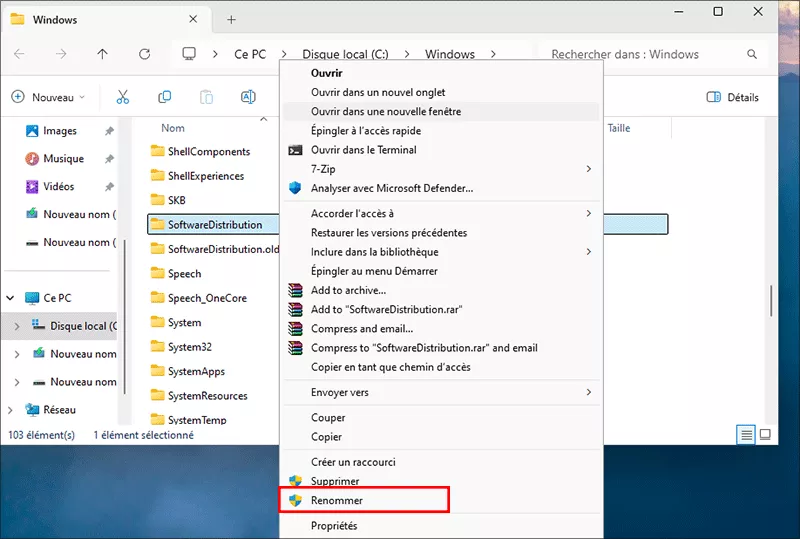
Task: Select Analyser avec Microsoft Defender option
Action: pos(391,188)
